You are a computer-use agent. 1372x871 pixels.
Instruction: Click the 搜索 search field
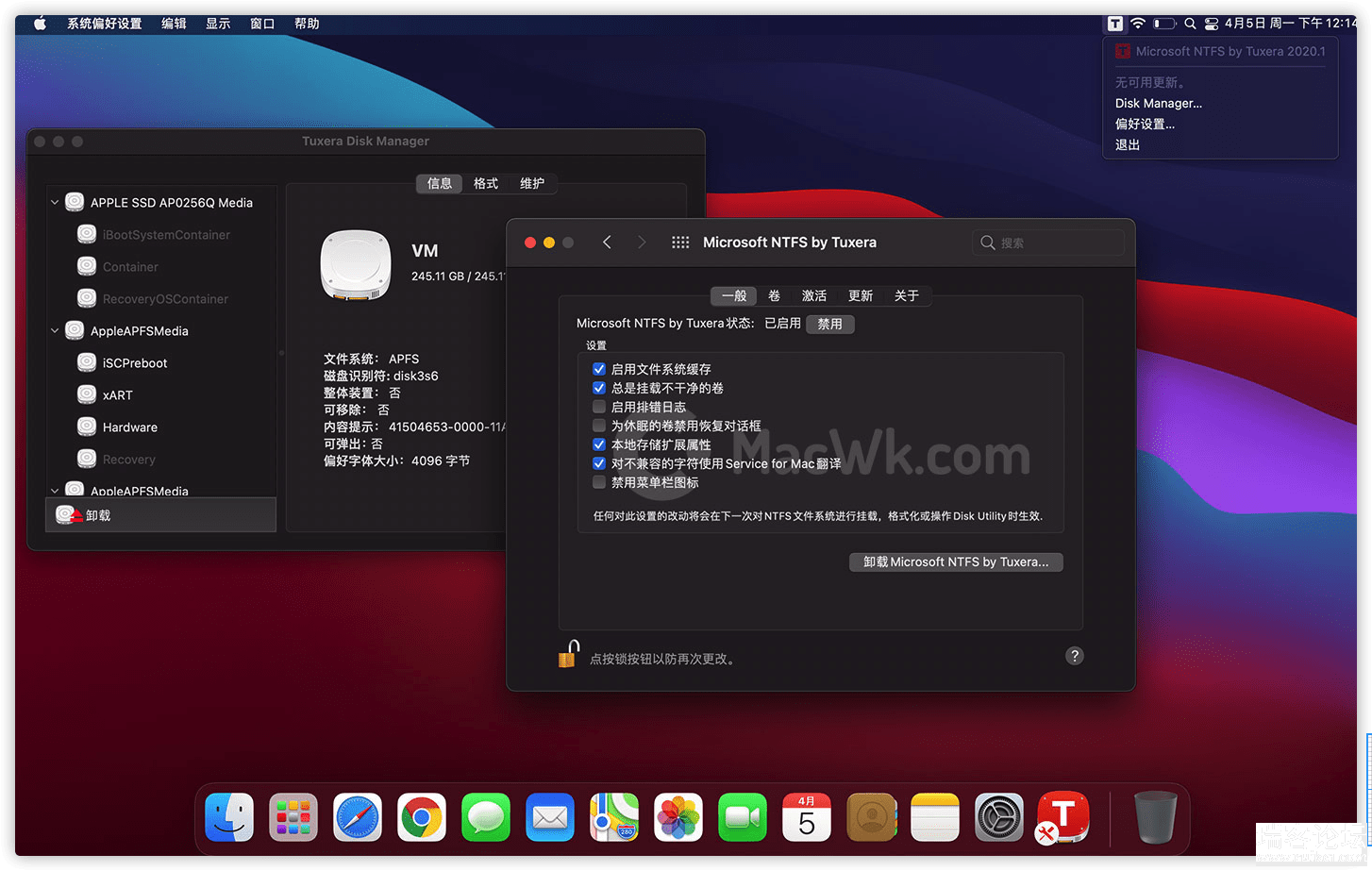pos(1047,243)
